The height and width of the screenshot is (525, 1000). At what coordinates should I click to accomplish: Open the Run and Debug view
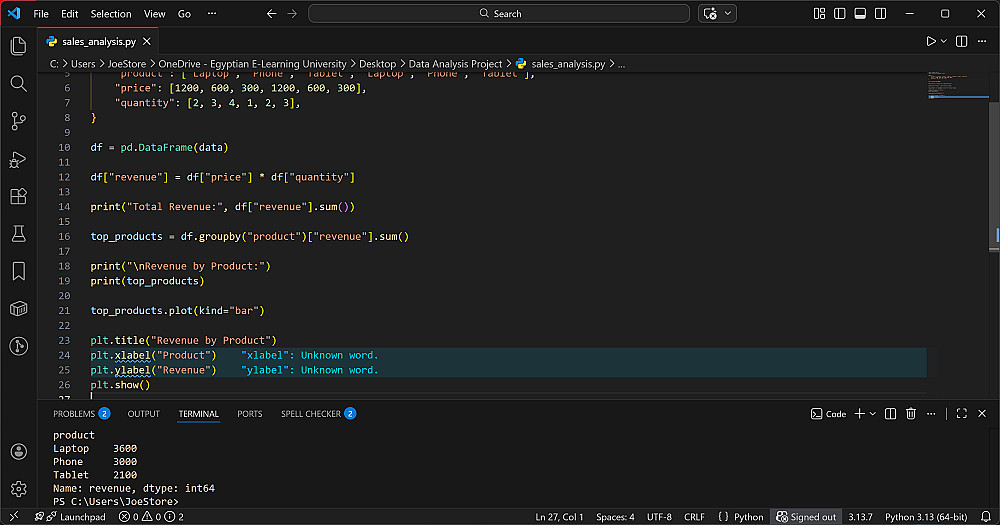18,159
